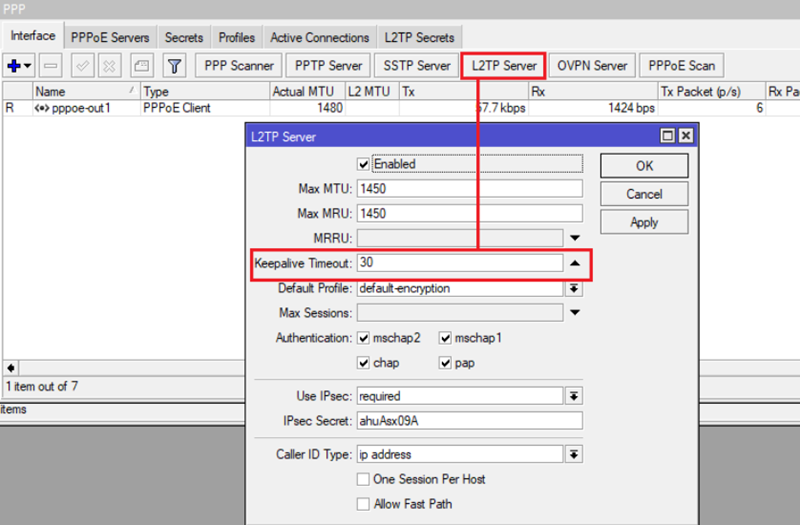Open the funnel Filter icon

click(x=174, y=66)
